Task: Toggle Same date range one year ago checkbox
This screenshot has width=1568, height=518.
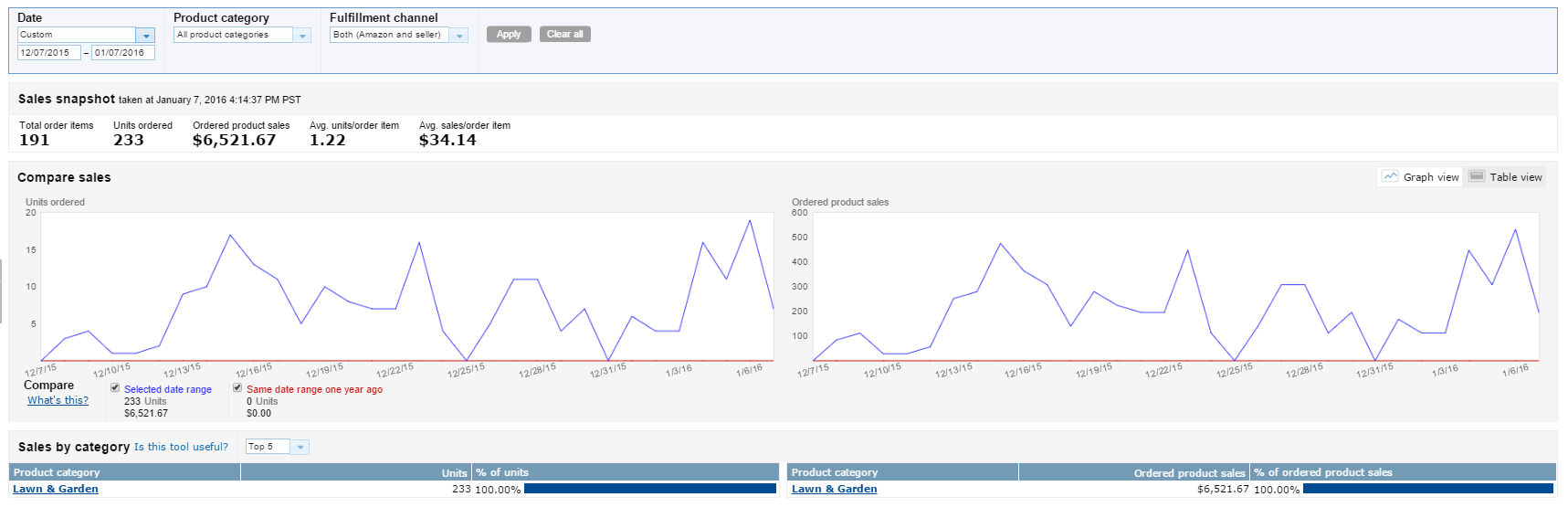Action: point(237,388)
